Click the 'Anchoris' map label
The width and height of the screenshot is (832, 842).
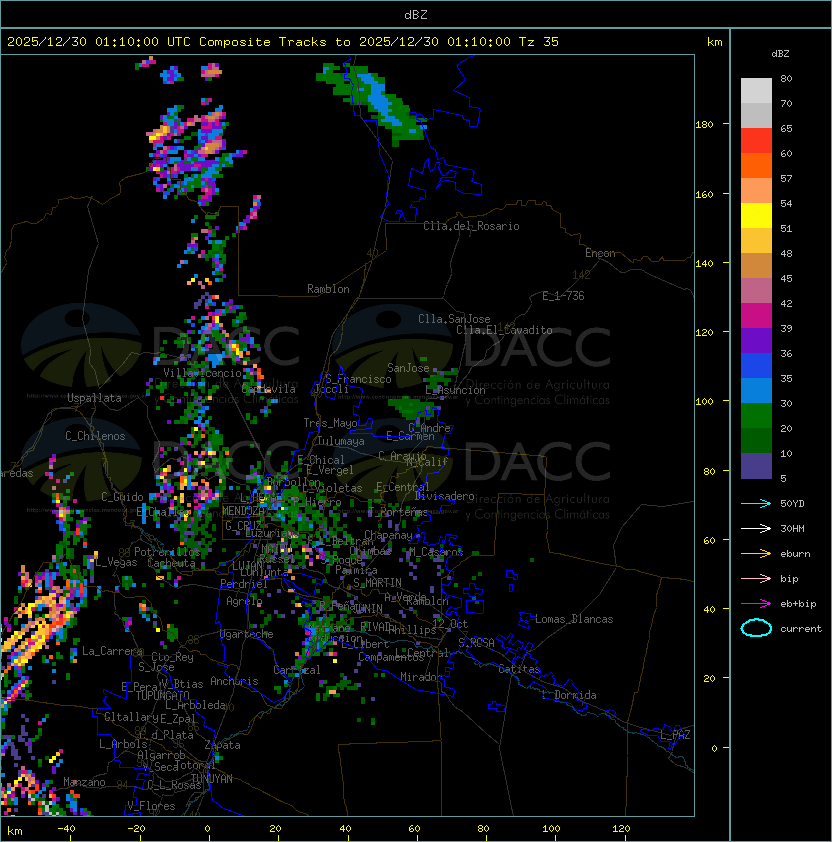(234, 681)
